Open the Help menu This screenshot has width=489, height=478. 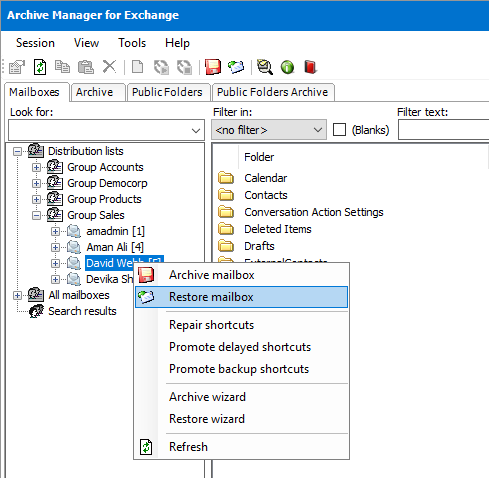click(x=177, y=43)
